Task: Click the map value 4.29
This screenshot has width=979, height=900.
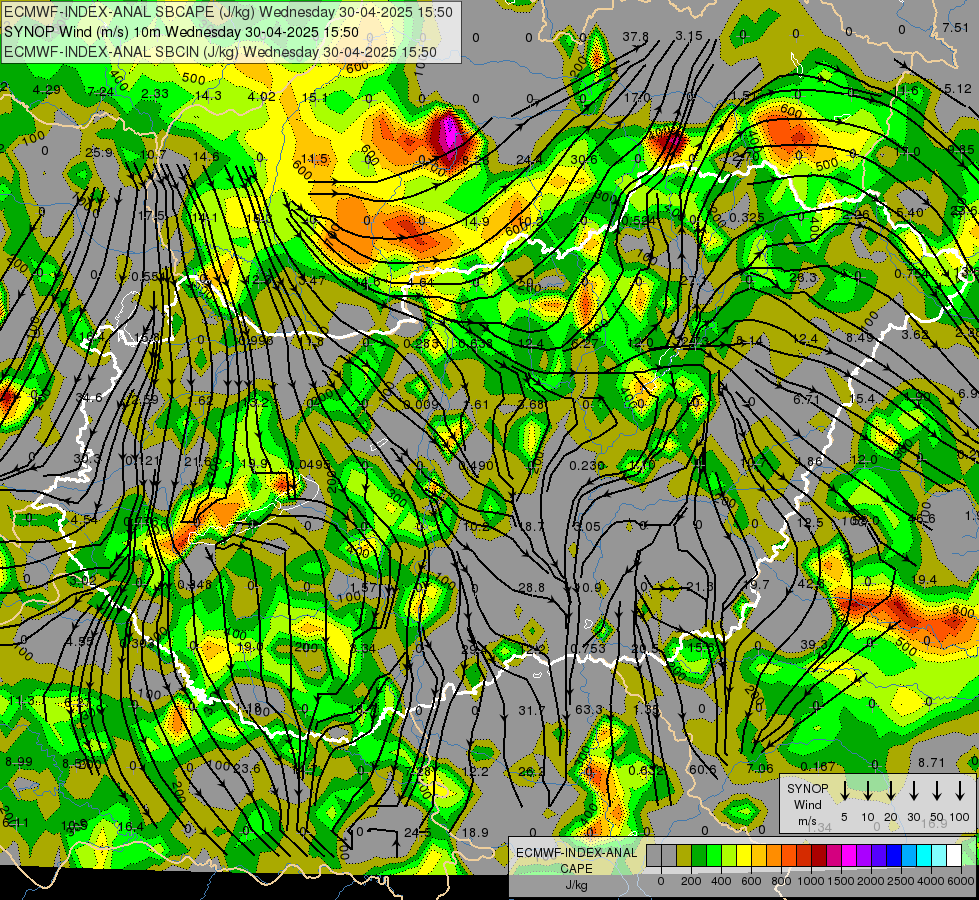Action: coord(47,89)
